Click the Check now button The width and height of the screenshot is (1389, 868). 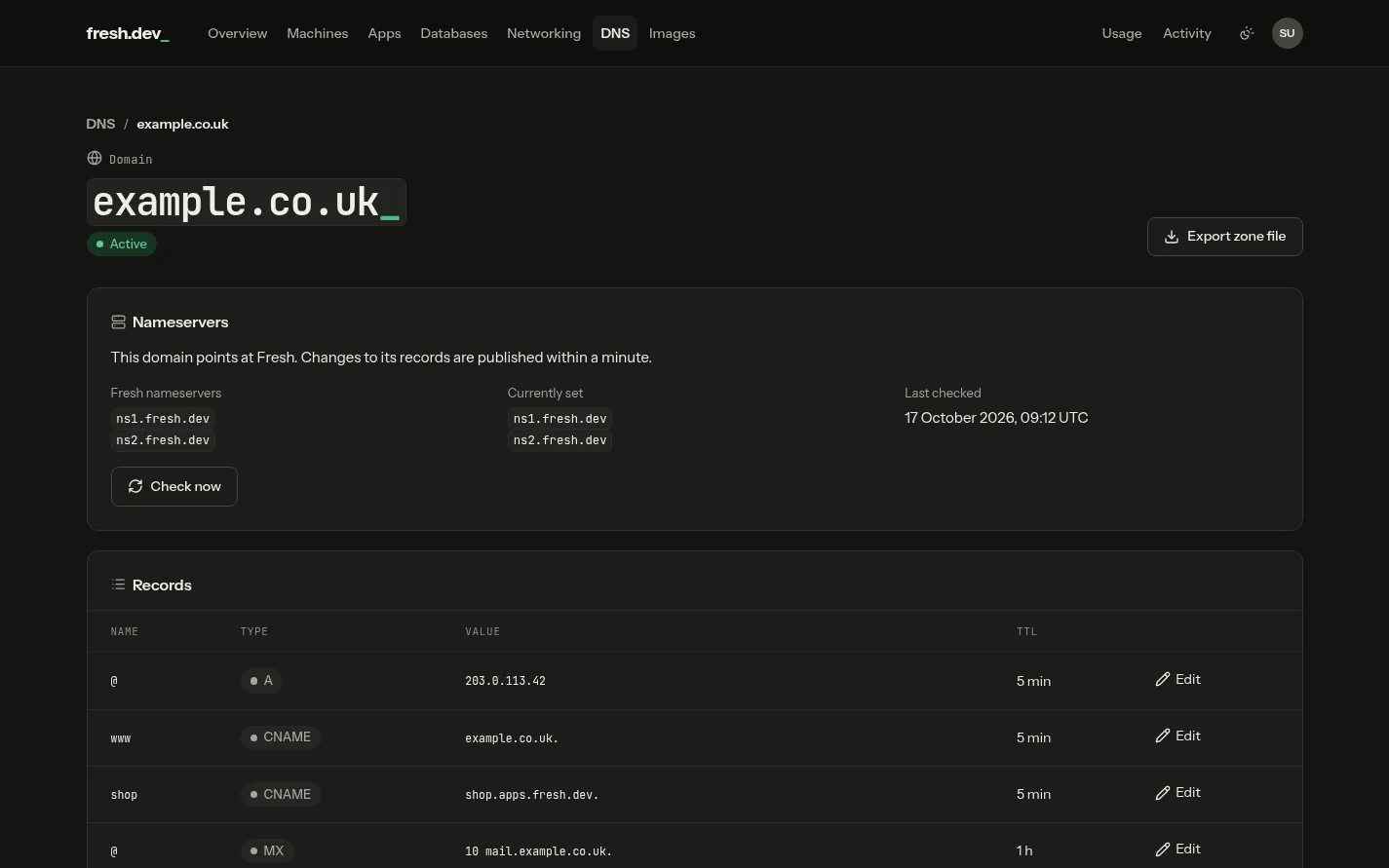174,486
